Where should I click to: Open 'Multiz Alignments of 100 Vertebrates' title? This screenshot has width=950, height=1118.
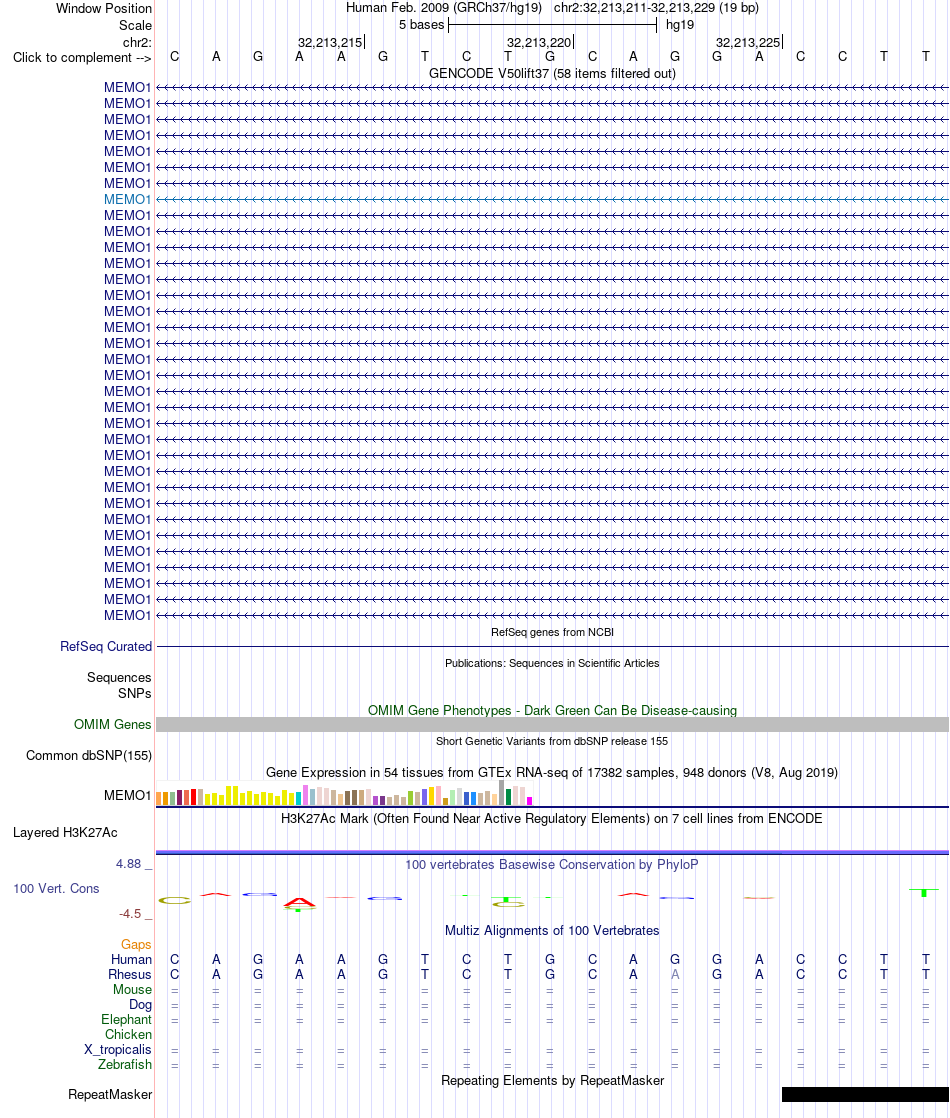click(x=552, y=931)
